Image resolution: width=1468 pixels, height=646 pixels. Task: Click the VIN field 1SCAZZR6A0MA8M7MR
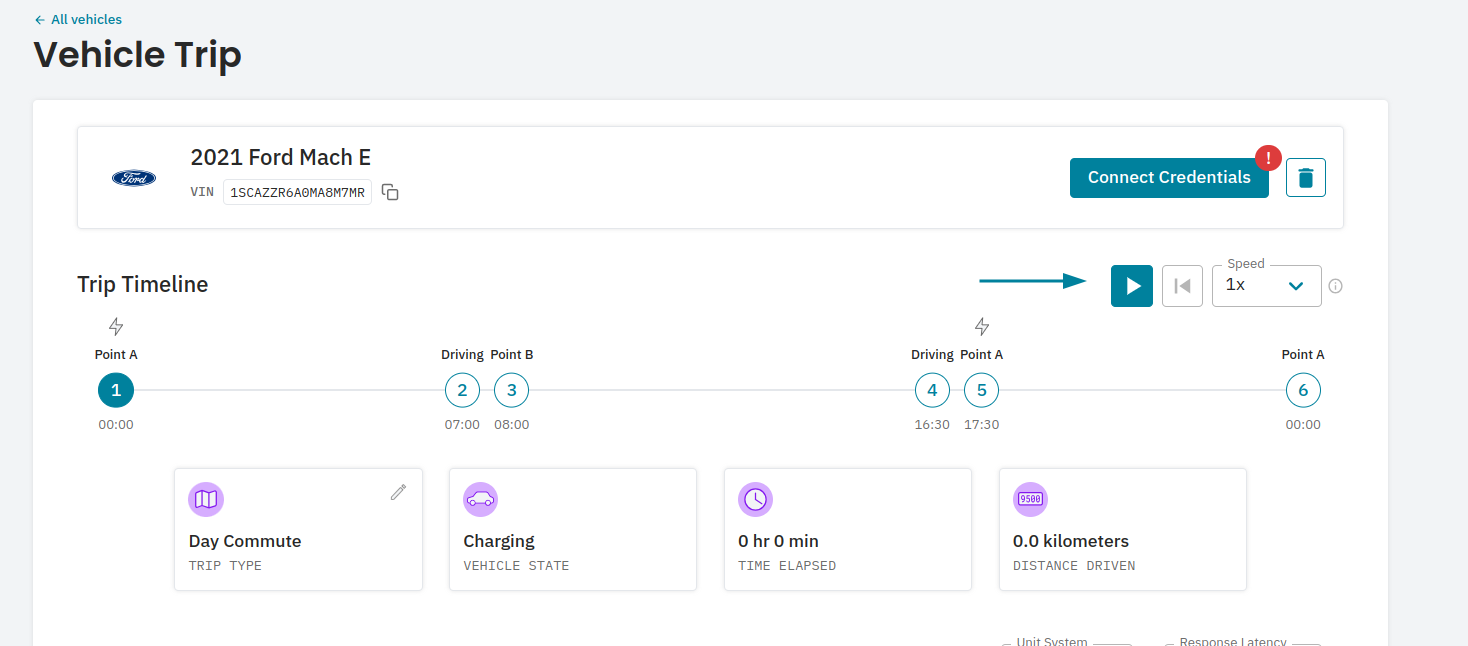297,192
